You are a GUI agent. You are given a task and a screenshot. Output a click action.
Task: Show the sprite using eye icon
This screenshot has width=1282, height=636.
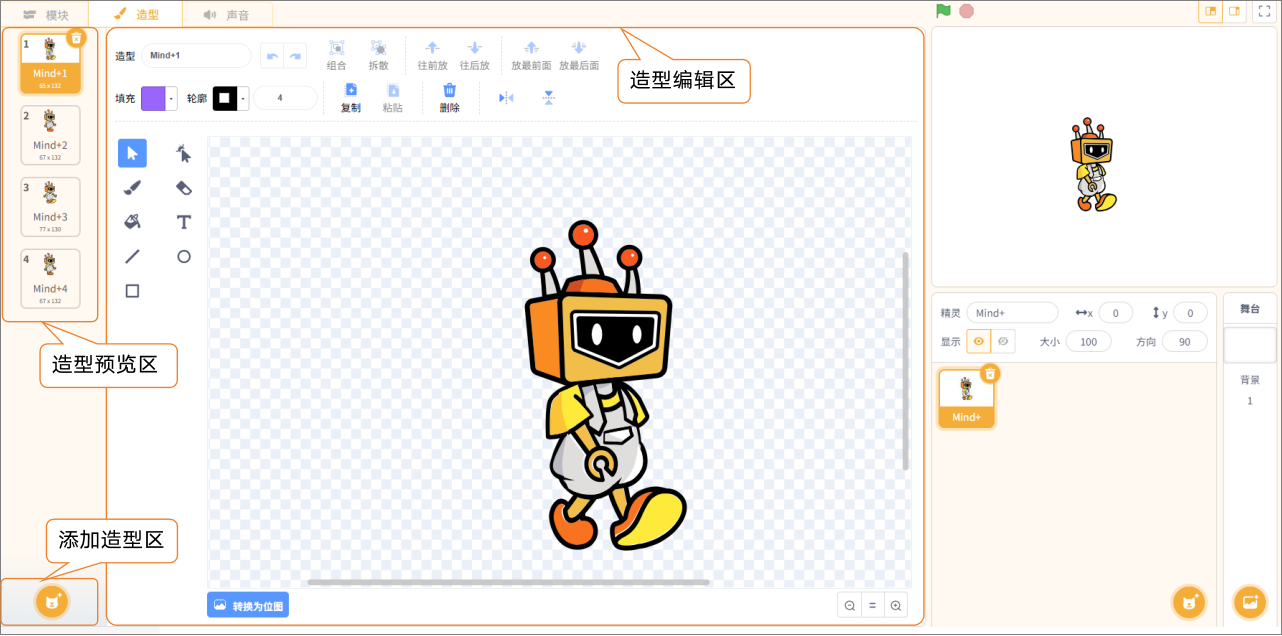[978, 342]
